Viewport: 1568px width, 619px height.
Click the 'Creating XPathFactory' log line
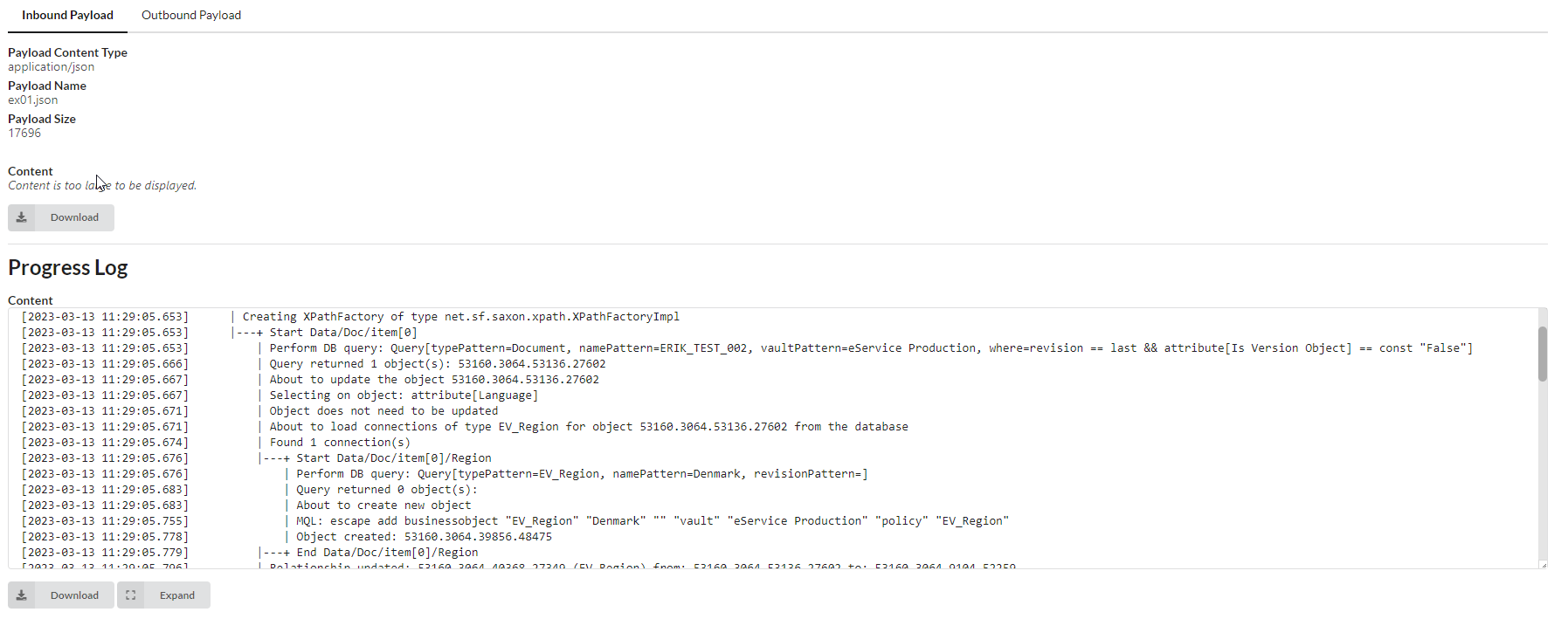[x=460, y=317]
